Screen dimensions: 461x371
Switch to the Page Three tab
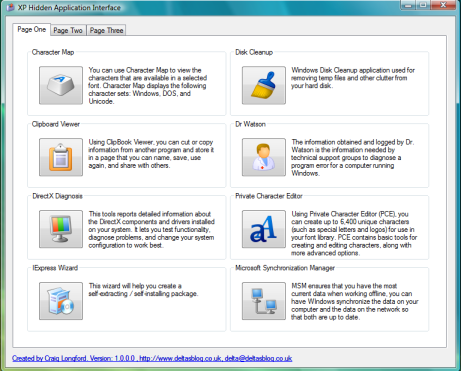106,30
